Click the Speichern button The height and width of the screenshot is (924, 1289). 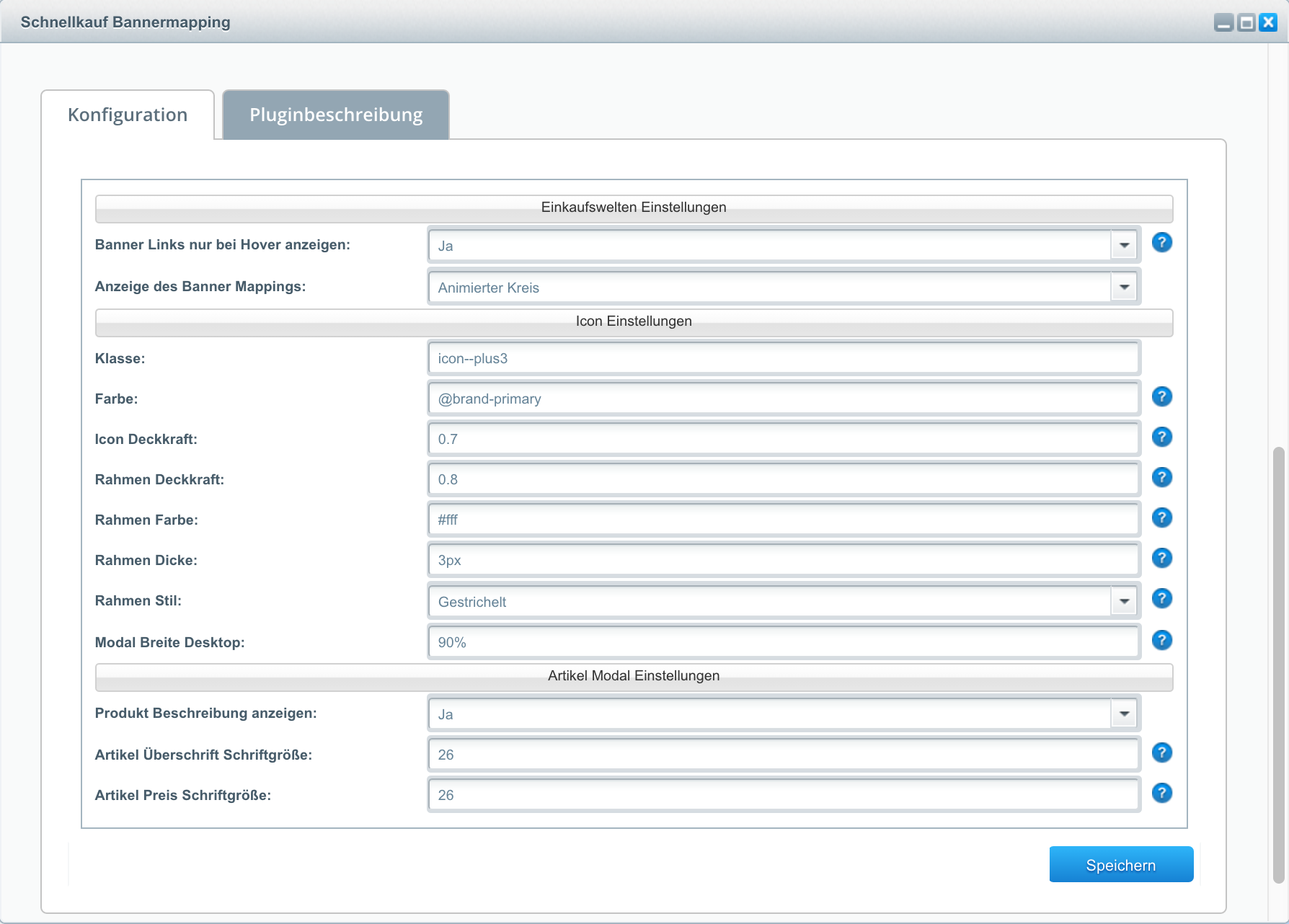[1121, 865]
